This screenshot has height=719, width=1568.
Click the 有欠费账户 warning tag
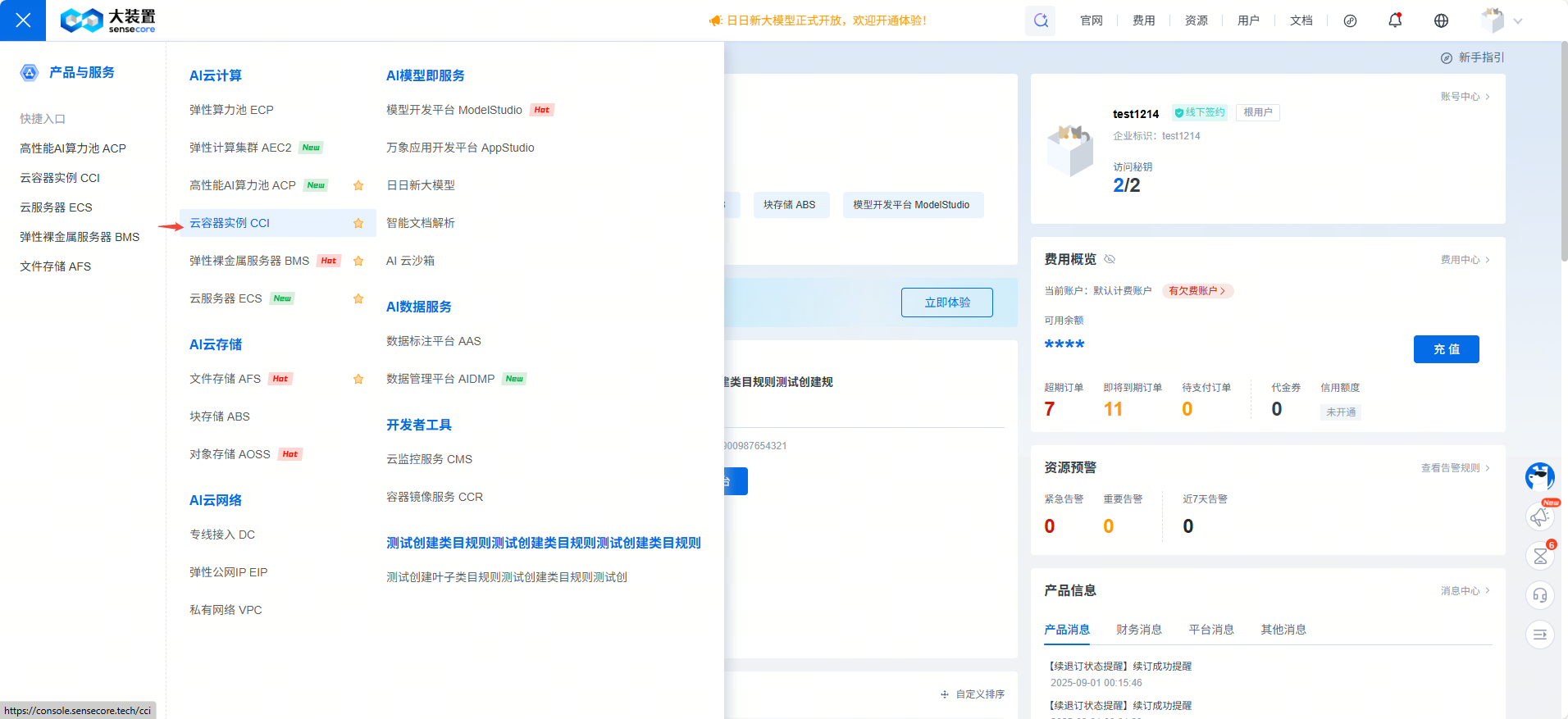[1197, 291]
